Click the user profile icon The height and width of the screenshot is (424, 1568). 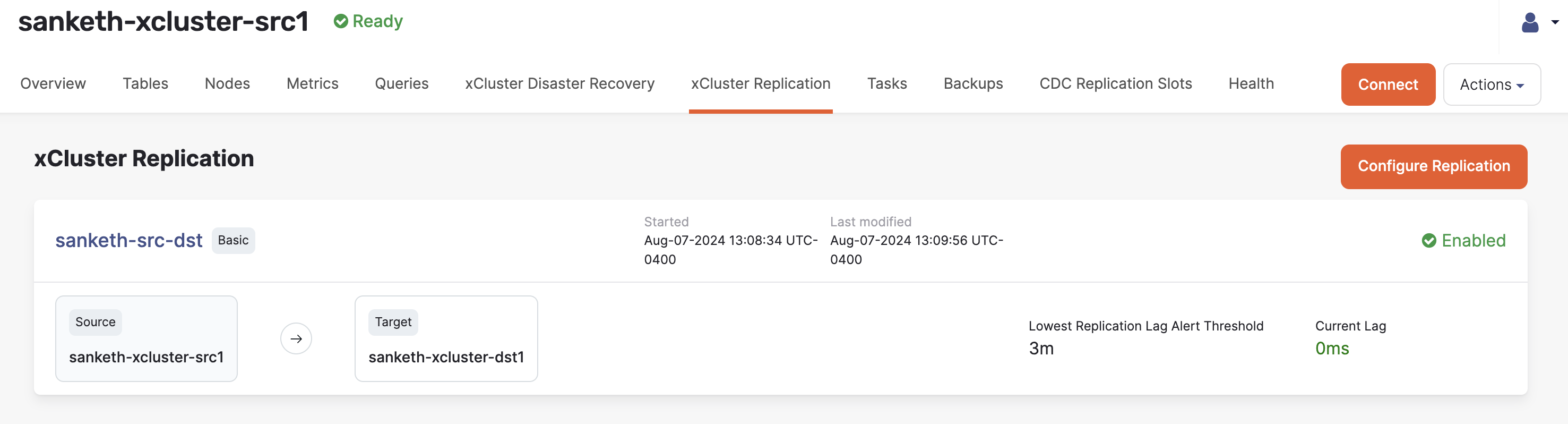pyautogui.click(x=1530, y=22)
